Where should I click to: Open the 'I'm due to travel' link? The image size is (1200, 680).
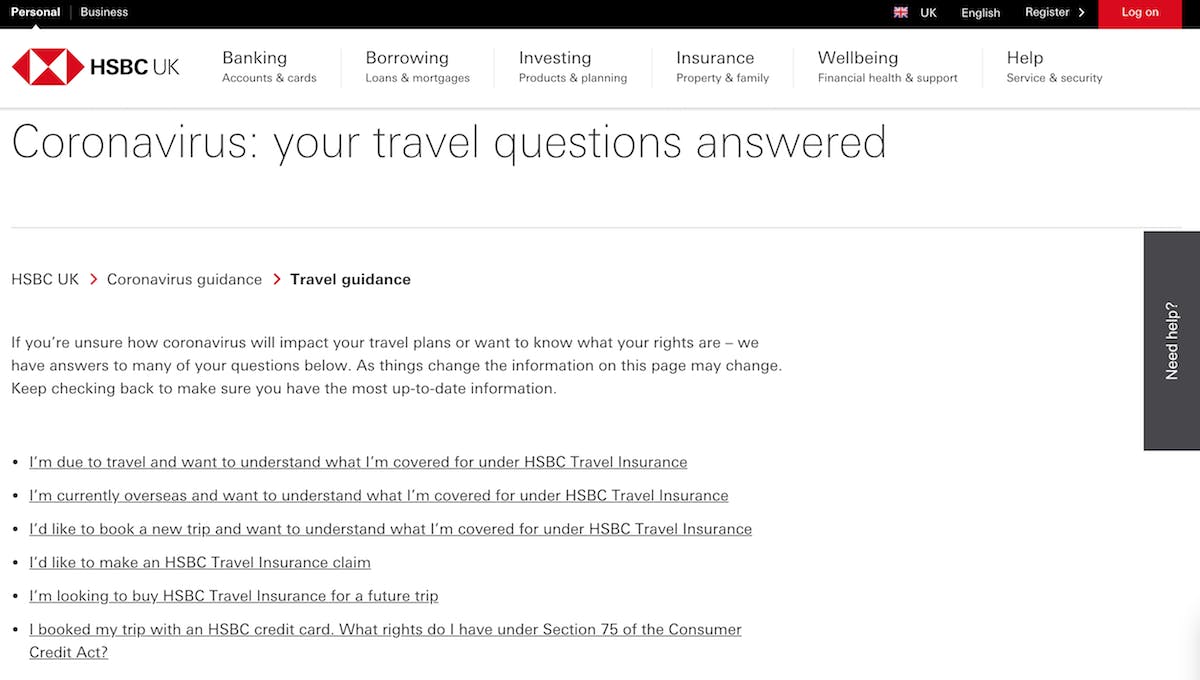(x=358, y=463)
